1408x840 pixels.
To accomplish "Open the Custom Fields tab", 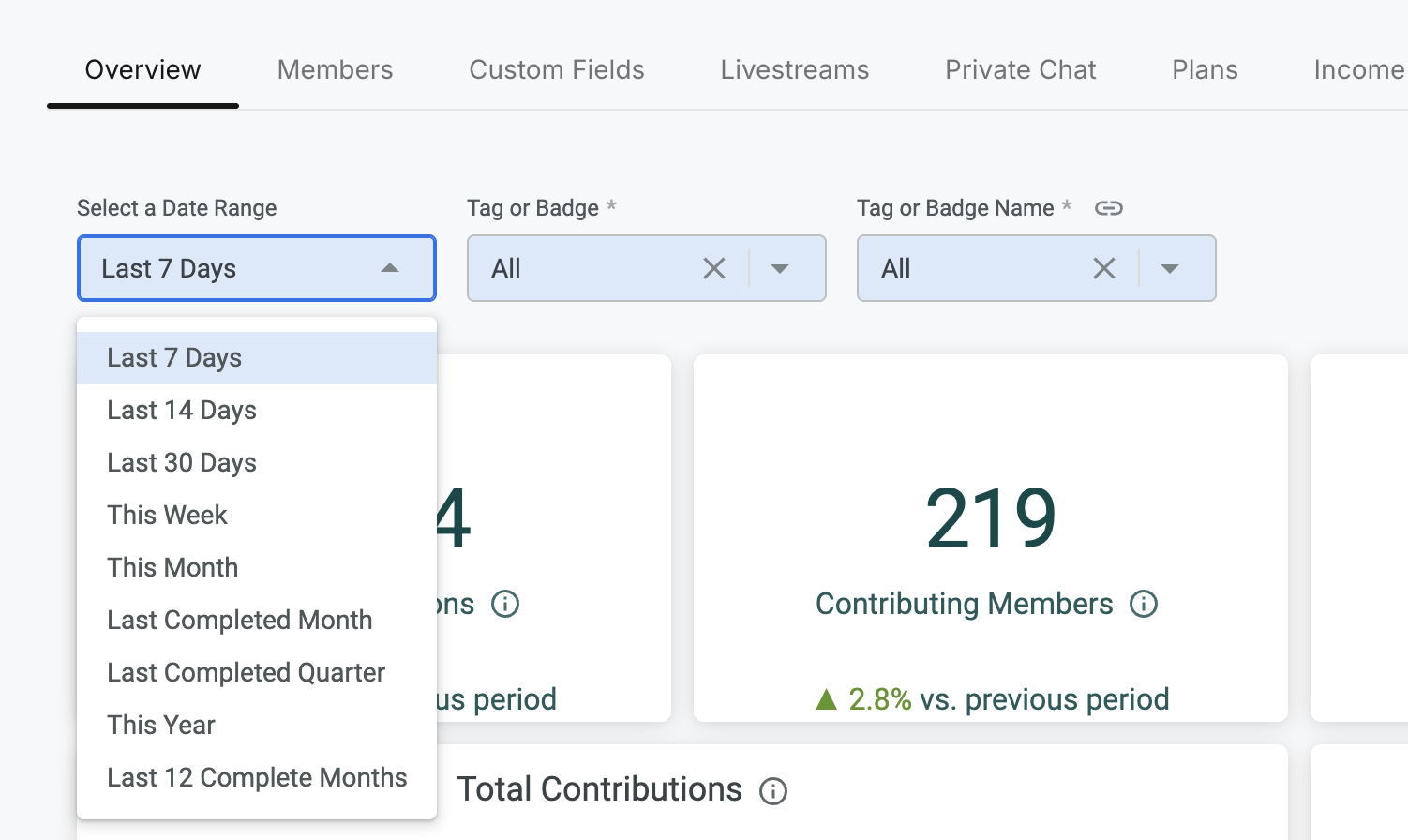I will tap(557, 70).
